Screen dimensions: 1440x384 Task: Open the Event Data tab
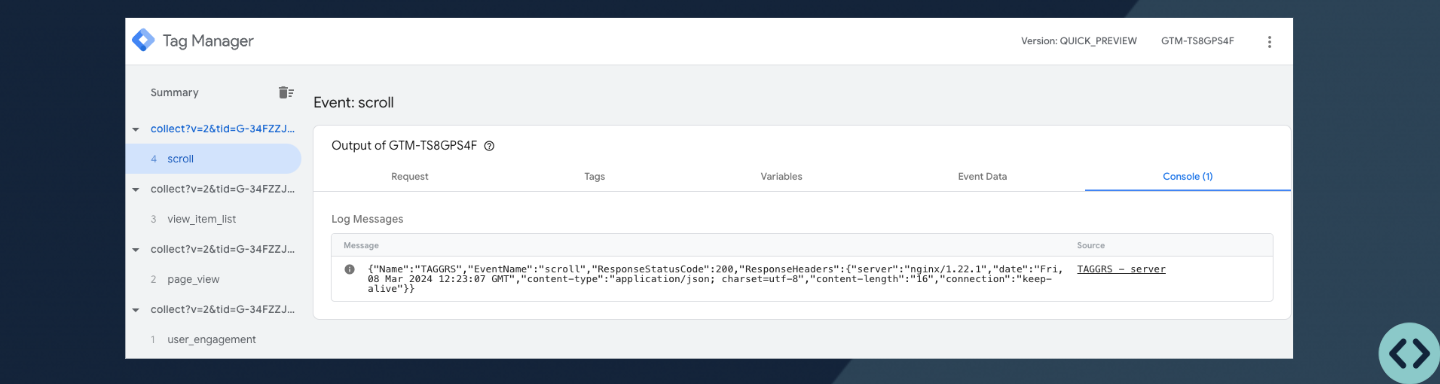coord(982,176)
